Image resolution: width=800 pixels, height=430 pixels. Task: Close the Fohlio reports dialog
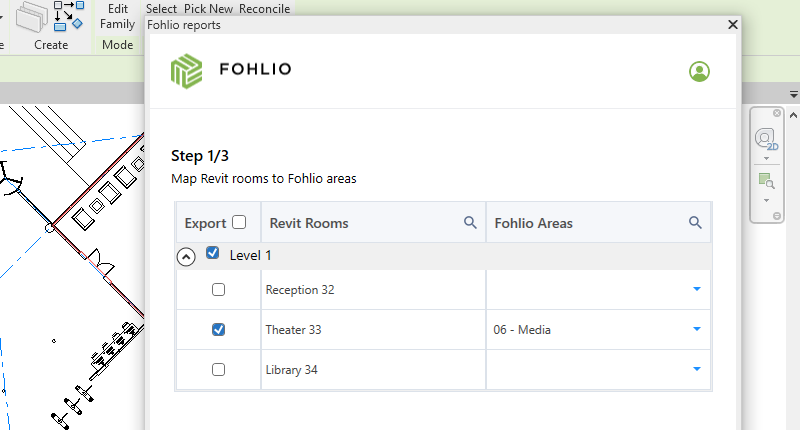(x=733, y=24)
